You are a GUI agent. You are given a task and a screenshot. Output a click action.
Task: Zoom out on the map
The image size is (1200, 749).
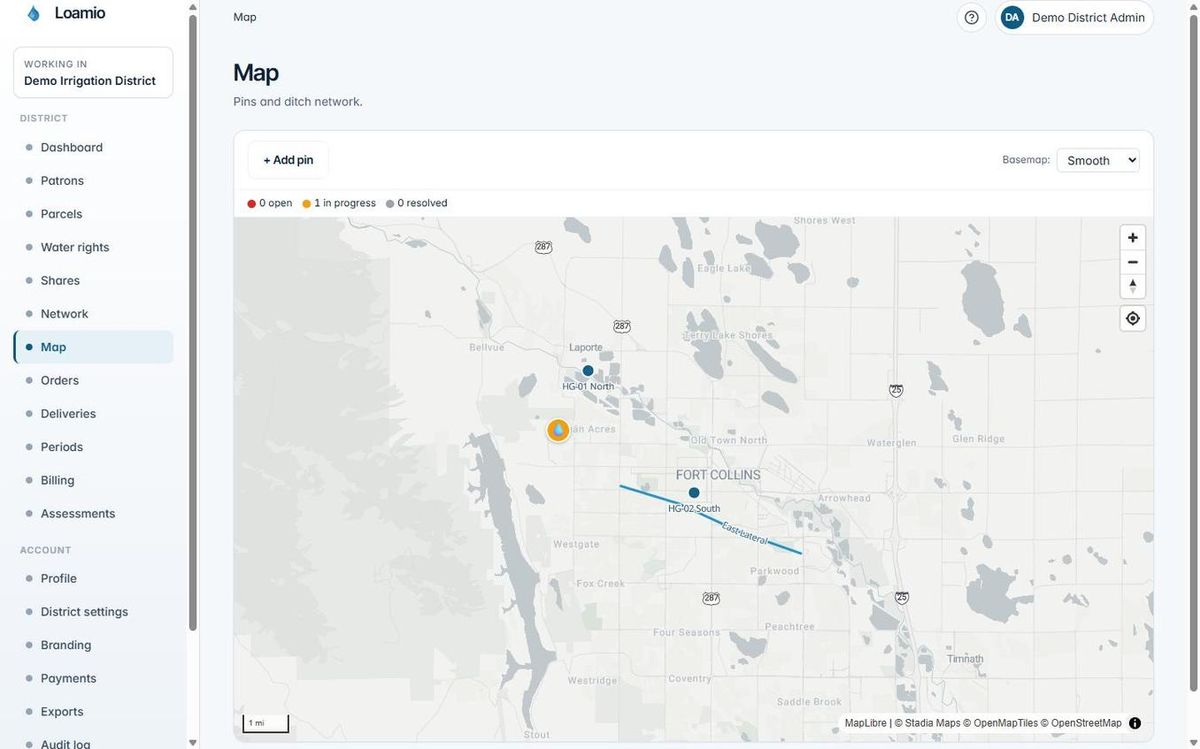pos(1132,262)
